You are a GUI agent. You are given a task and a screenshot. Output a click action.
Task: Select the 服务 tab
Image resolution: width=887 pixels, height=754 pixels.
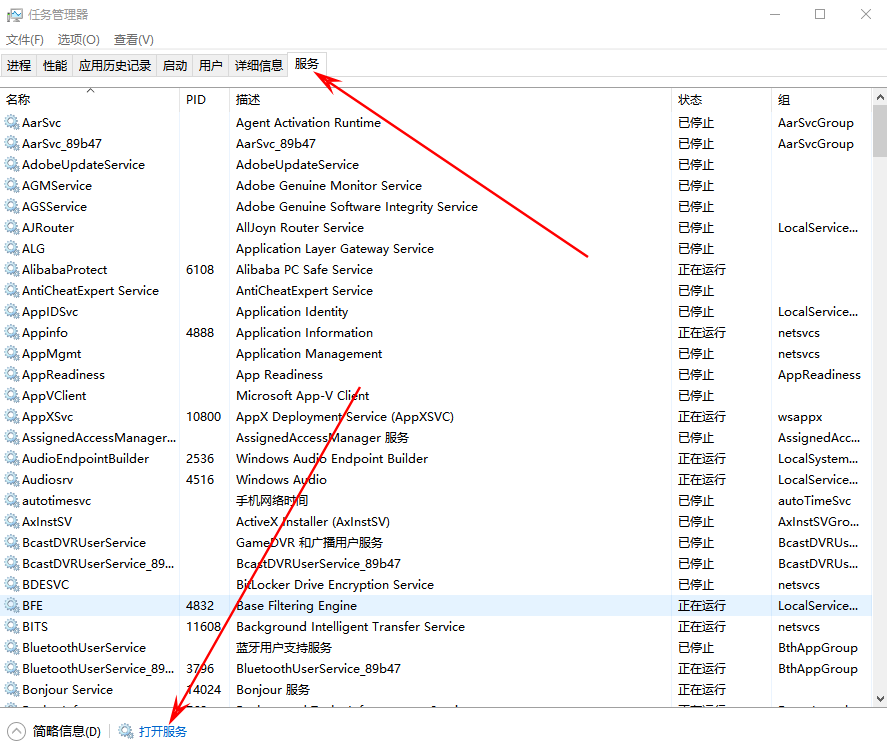(307, 64)
